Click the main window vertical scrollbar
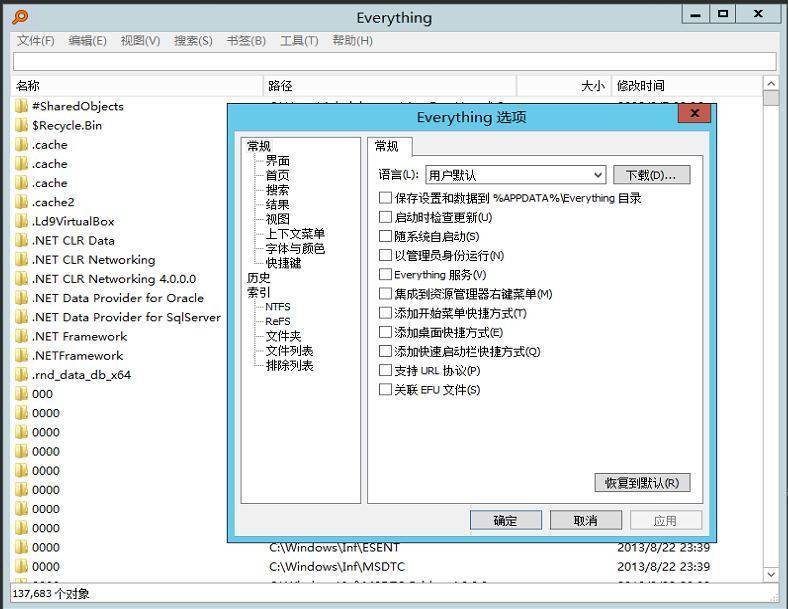 770,330
